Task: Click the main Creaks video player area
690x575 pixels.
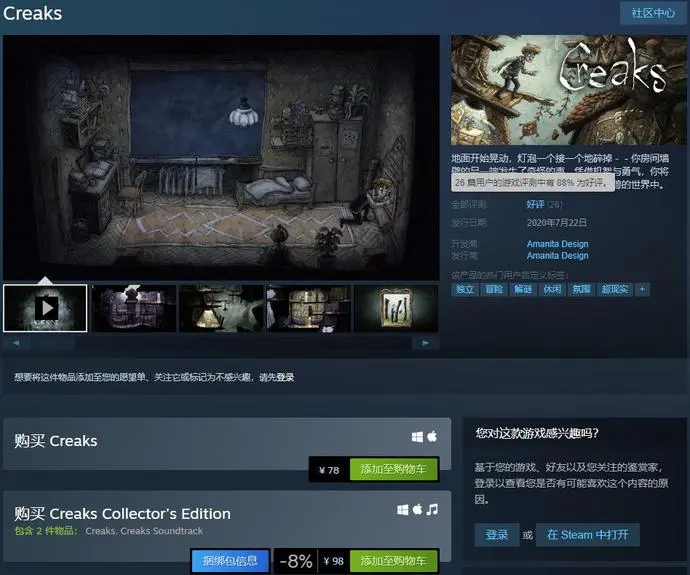Action: (x=221, y=157)
